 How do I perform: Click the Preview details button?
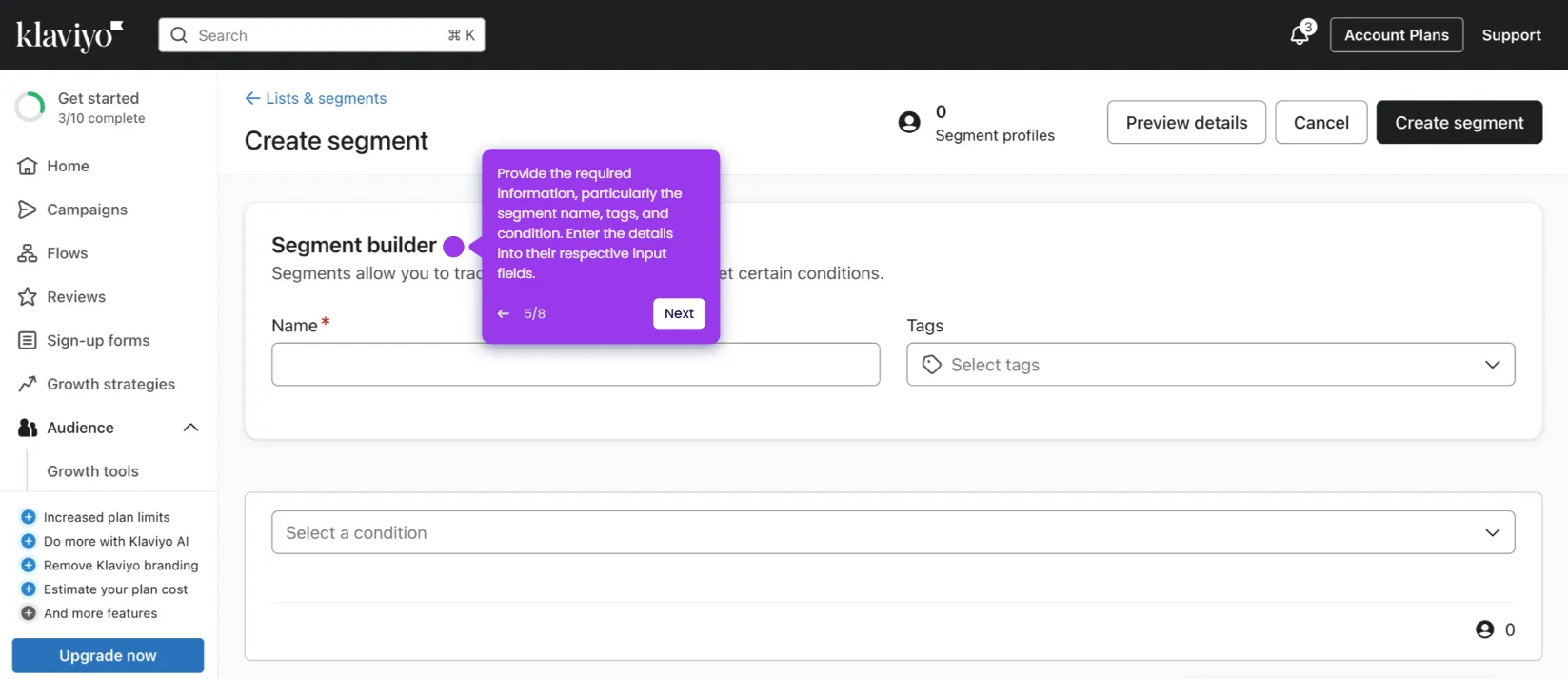point(1186,123)
